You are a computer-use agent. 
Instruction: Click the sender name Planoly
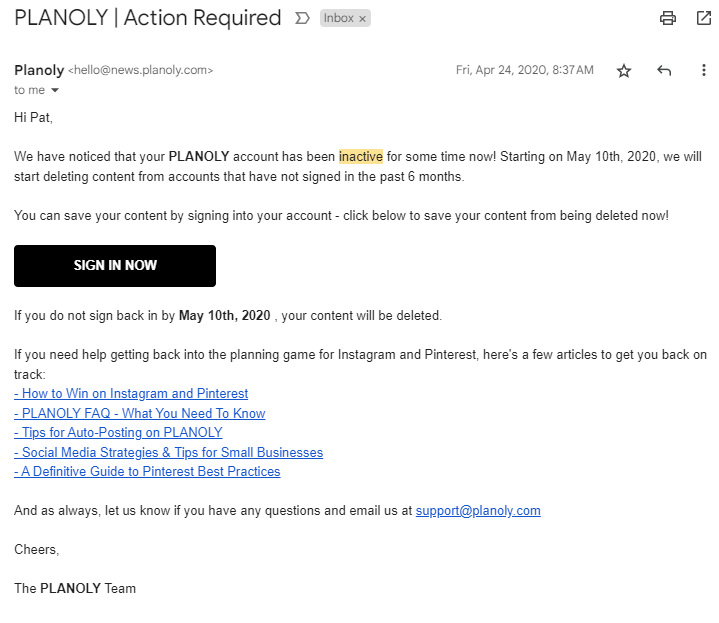pyautogui.click(x=39, y=70)
